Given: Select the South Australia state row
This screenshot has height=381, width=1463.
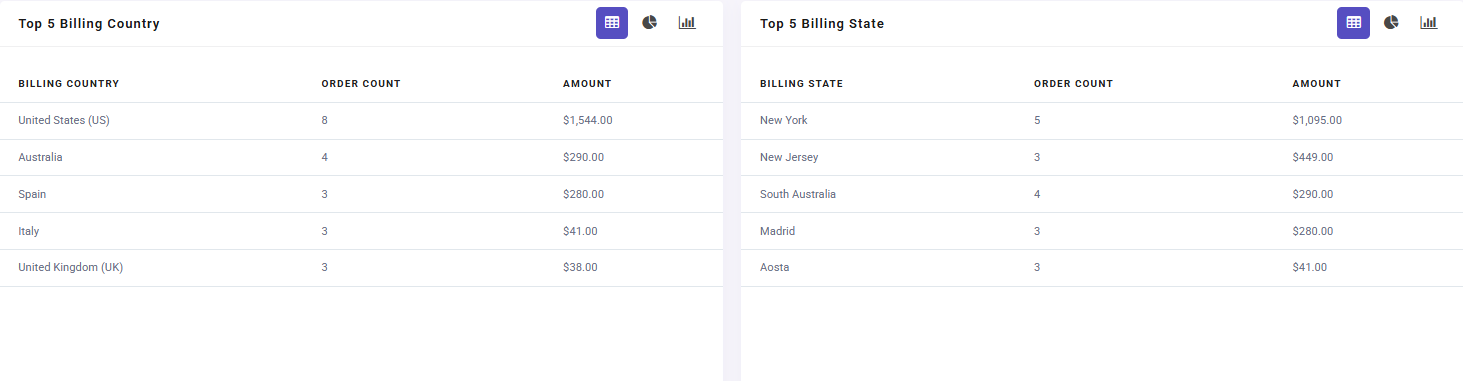Looking at the screenshot, I should (x=1102, y=195).
